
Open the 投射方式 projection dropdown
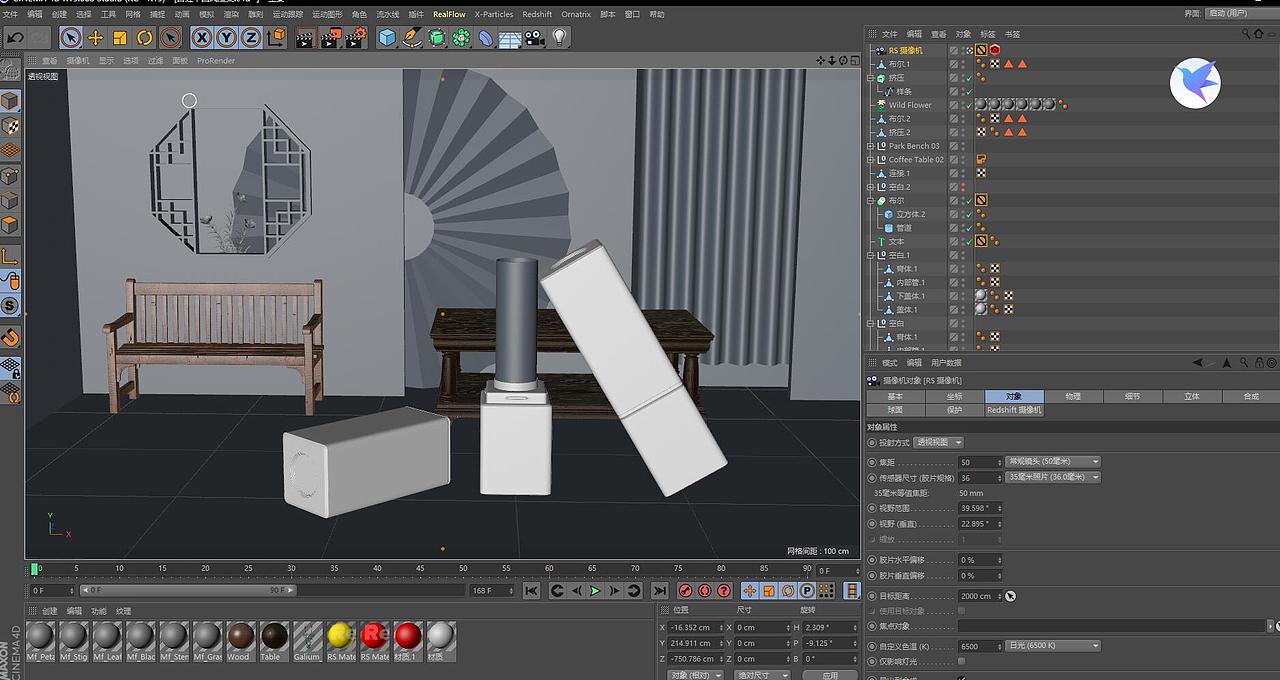point(939,442)
